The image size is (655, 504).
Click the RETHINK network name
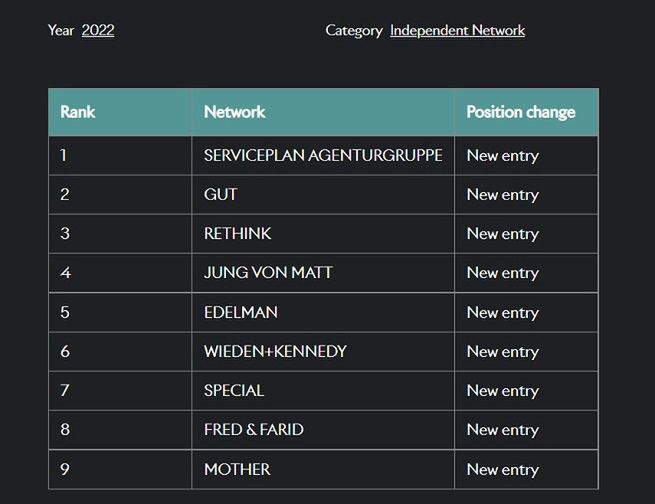pyautogui.click(x=238, y=233)
